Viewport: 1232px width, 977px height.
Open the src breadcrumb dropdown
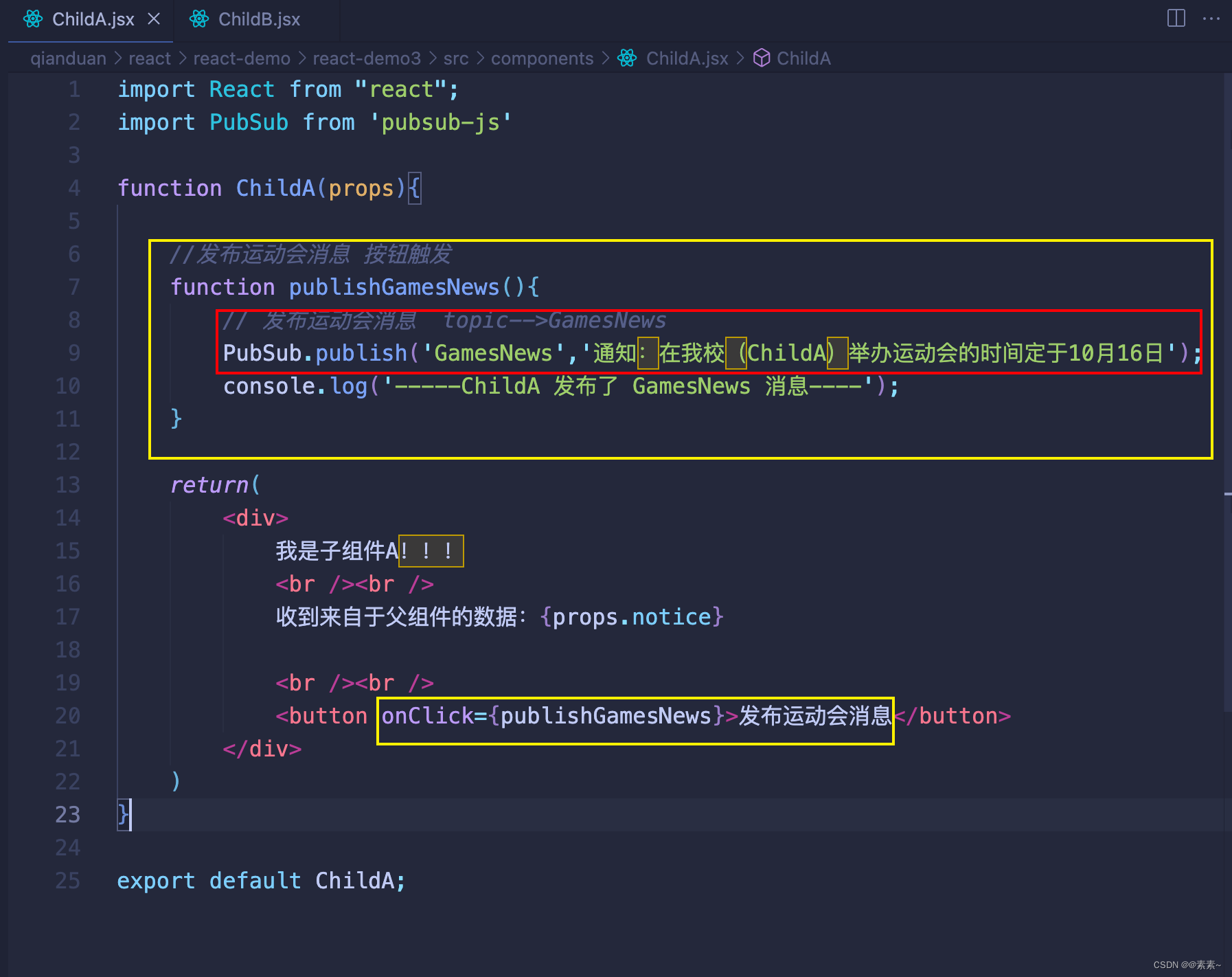click(x=455, y=58)
